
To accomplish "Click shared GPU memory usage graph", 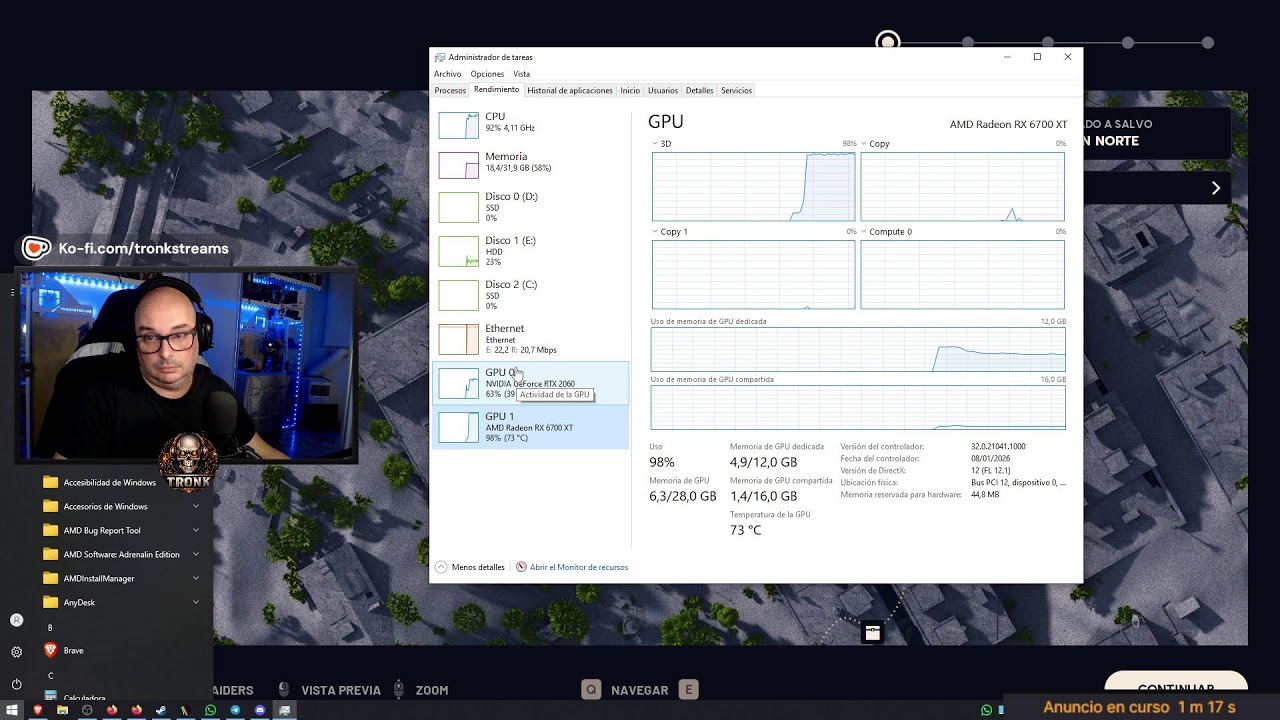I will coord(858,407).
